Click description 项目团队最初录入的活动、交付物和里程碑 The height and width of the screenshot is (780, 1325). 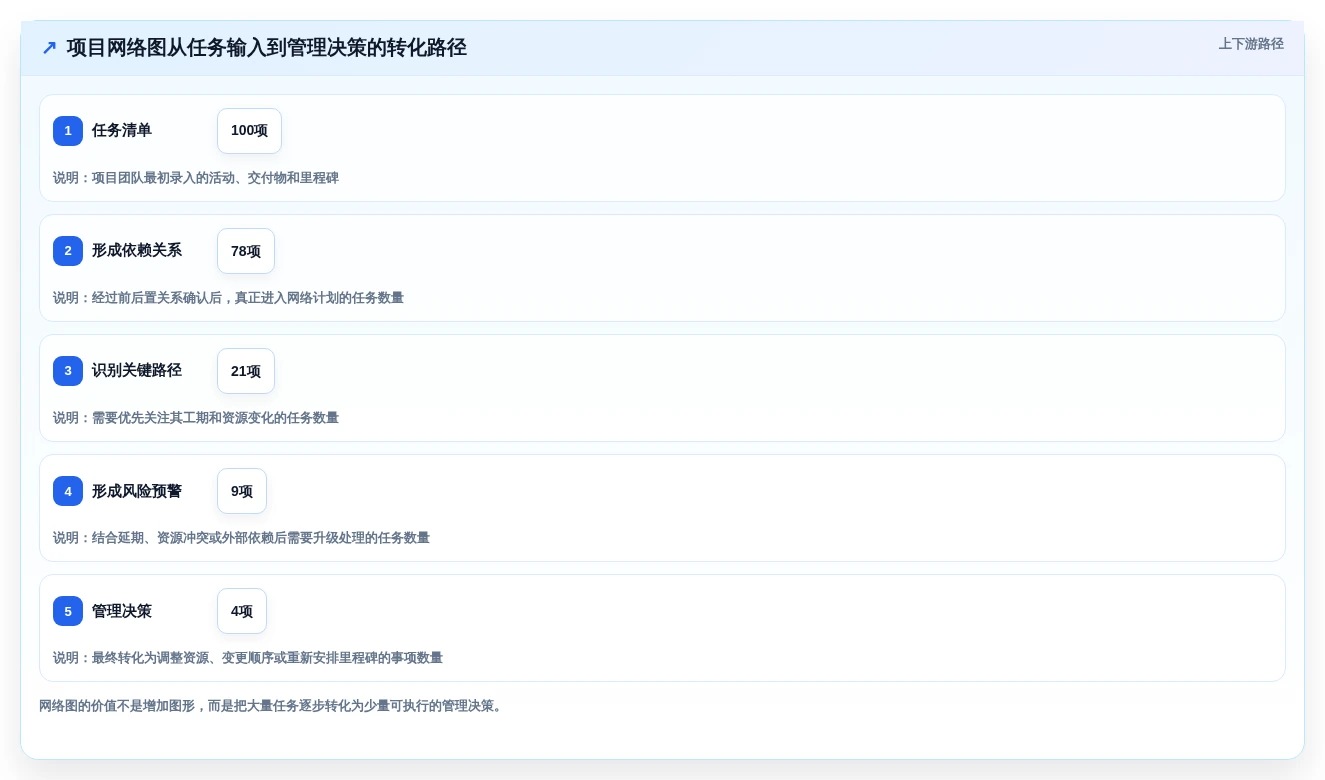click(196, 178)
